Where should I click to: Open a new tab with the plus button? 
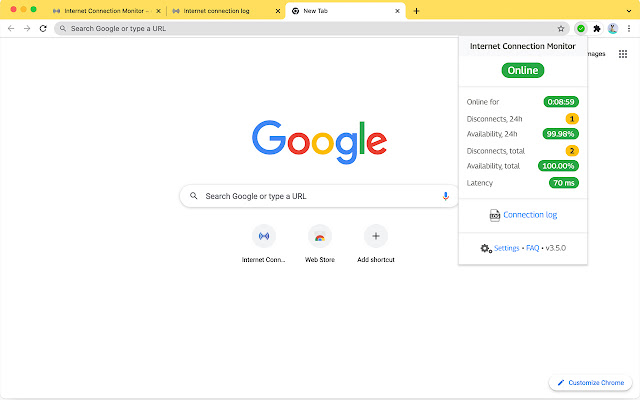pos(416,11)
